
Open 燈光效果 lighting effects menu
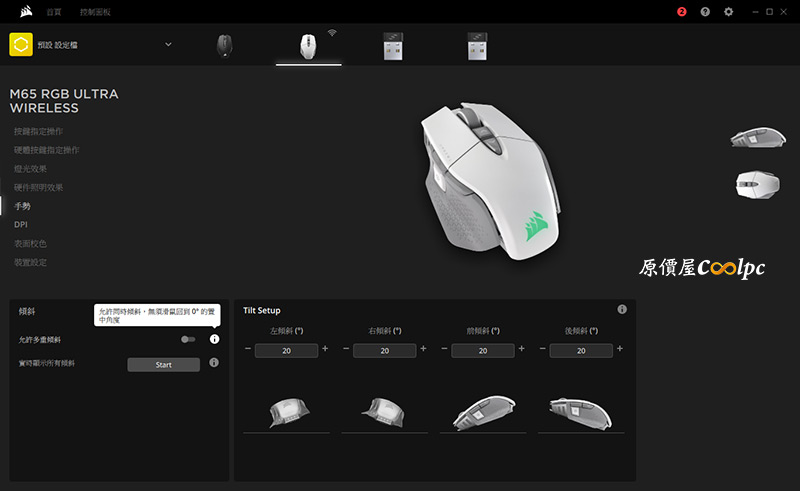30,169
